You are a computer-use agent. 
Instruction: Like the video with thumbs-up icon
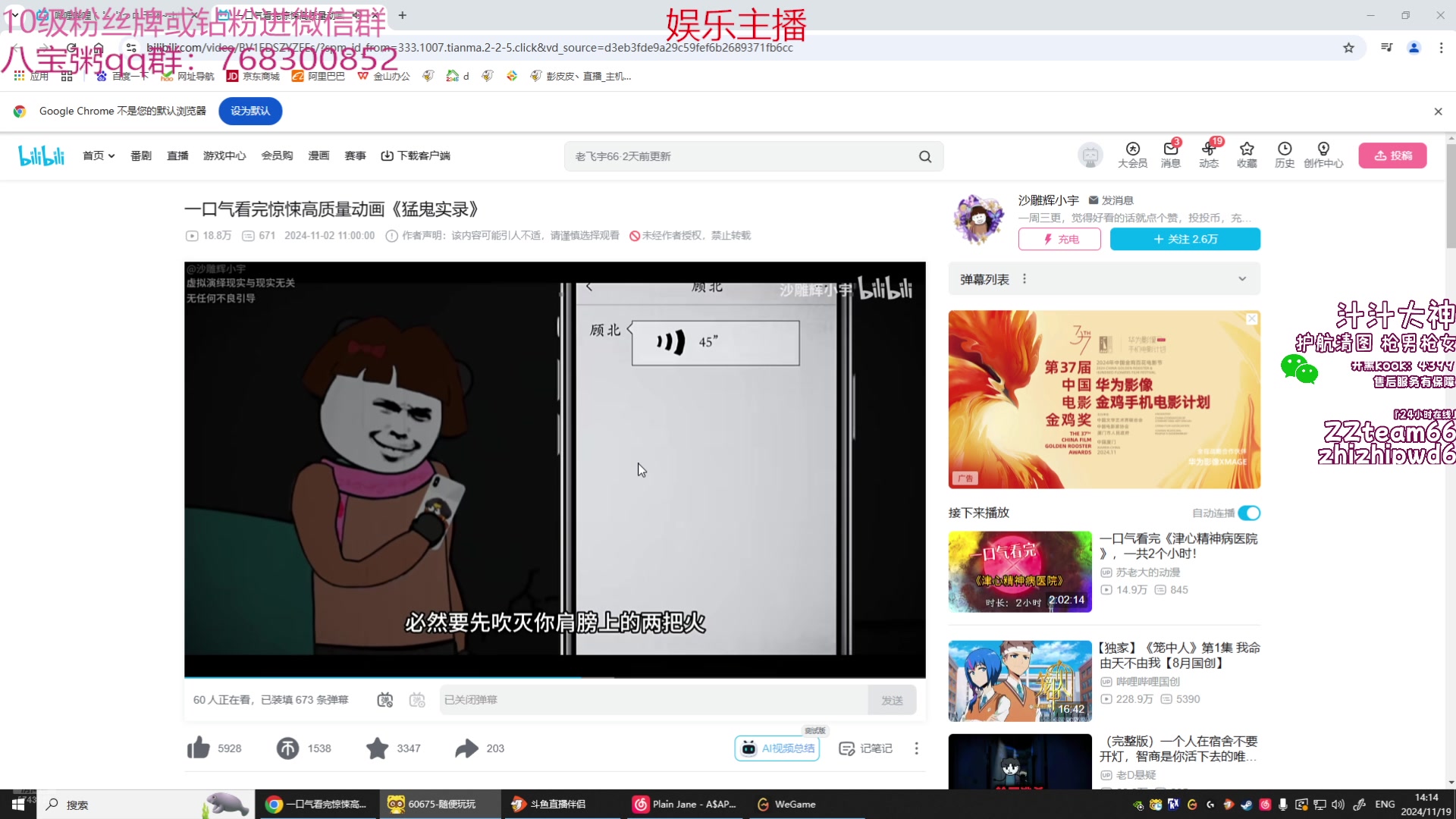(x=199, y=748)
